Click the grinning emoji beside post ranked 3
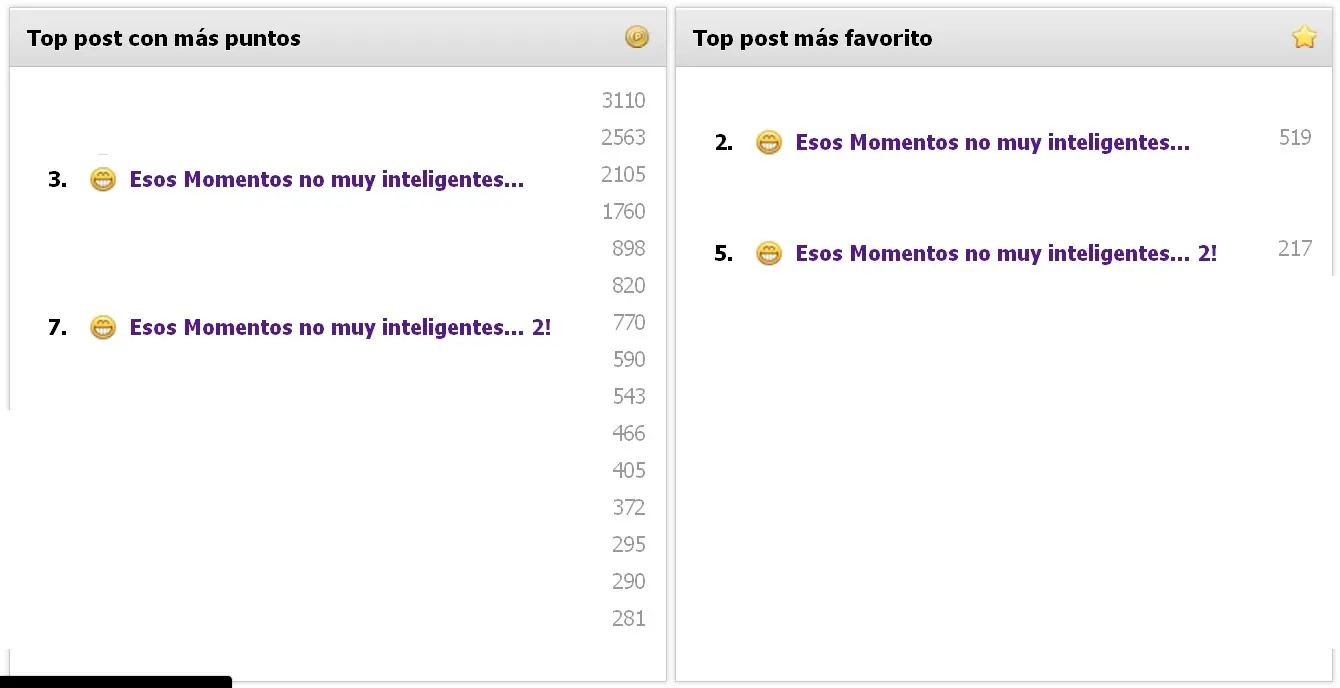Image resolution: width=1340 pixels, height=688 pixels. coord(103,180)
